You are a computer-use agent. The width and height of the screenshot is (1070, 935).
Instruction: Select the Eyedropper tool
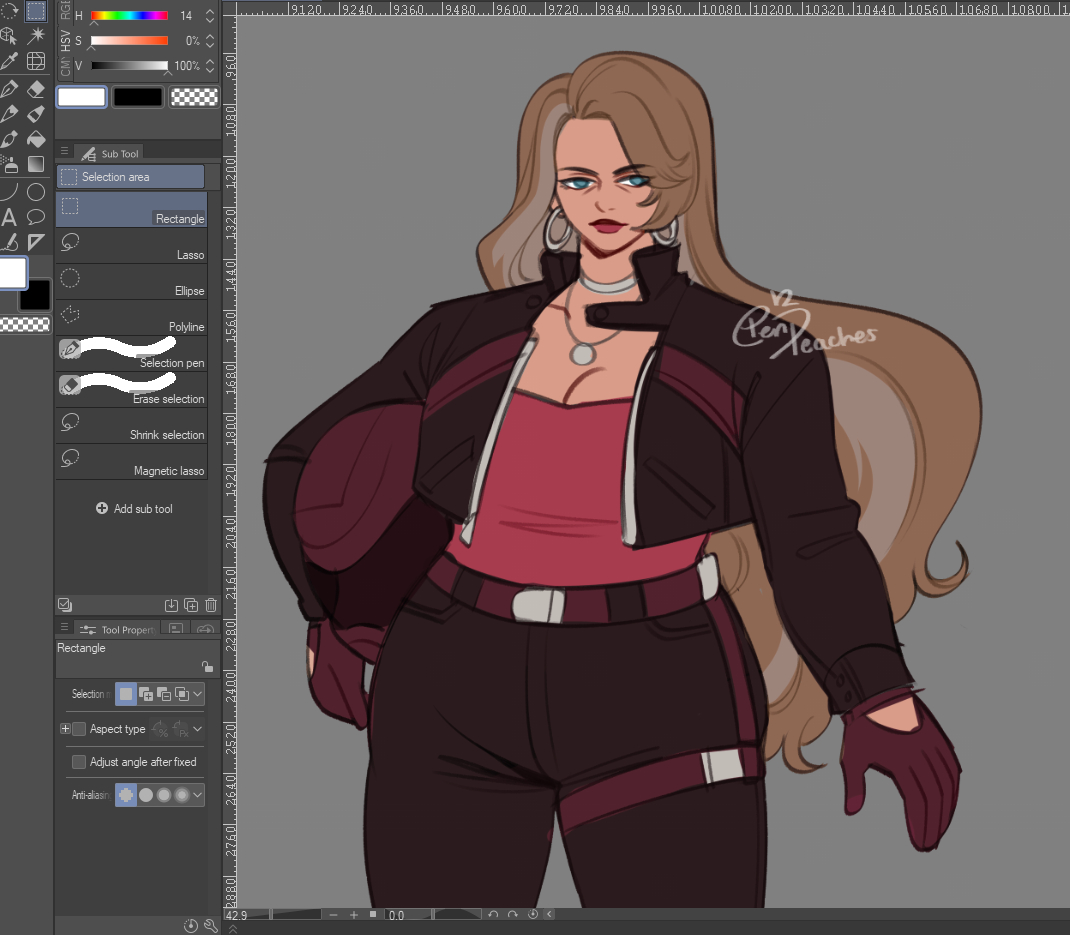coord(9,62)
